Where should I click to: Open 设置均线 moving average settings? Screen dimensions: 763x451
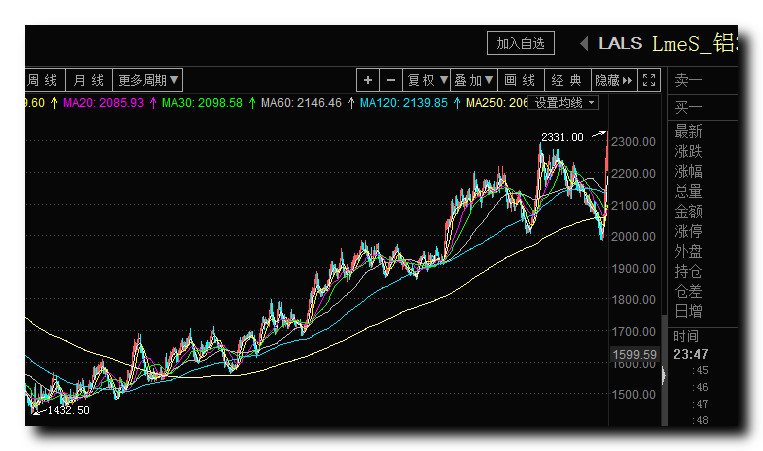564,103
